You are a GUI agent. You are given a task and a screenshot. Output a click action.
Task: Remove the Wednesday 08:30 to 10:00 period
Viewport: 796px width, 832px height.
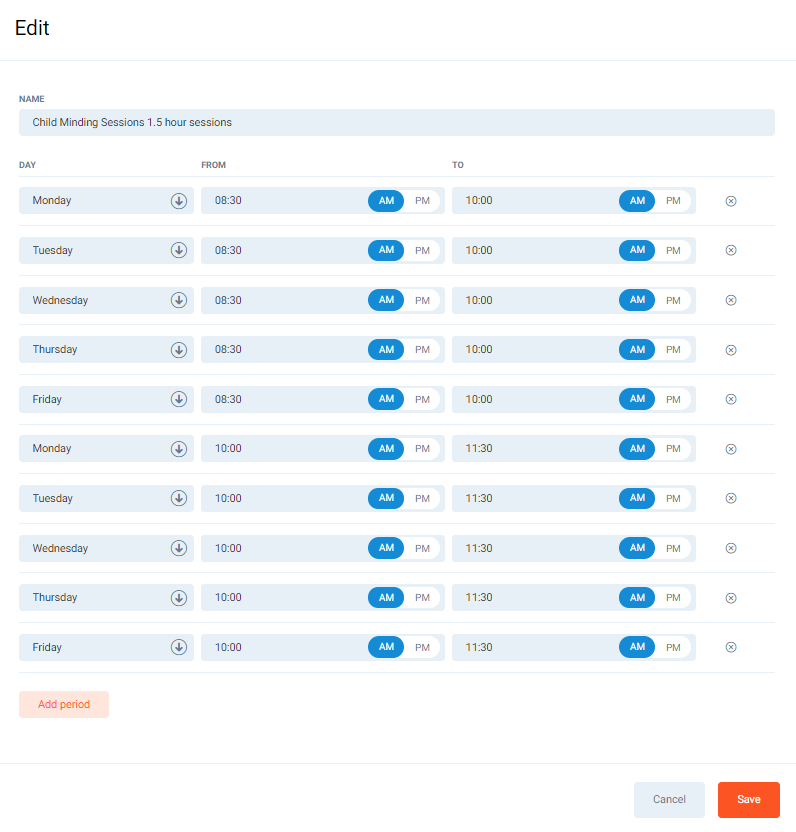point(730,300)
